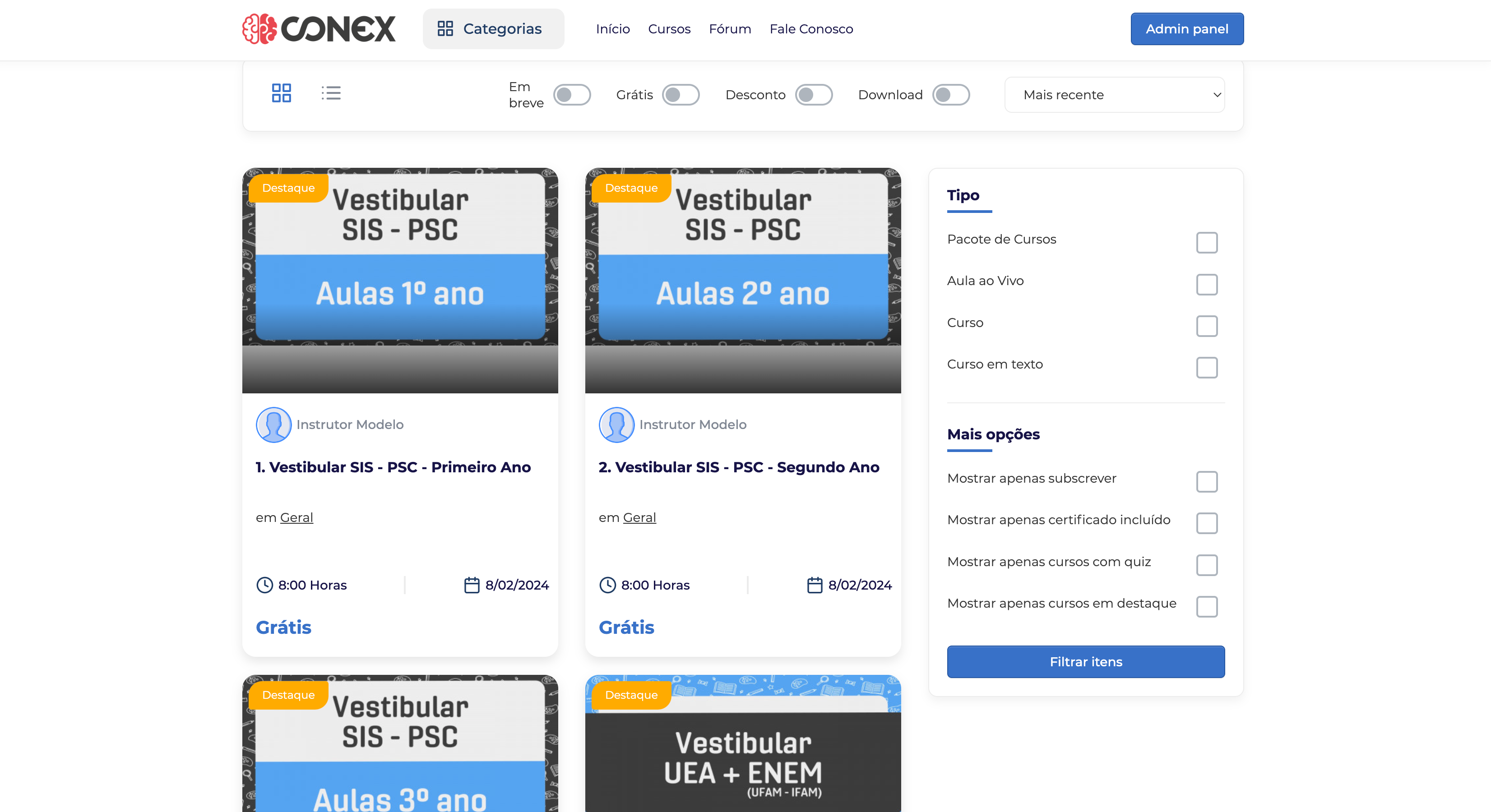Open the Geral category link
Screen dimensions: 1491x812
[296, 517]
